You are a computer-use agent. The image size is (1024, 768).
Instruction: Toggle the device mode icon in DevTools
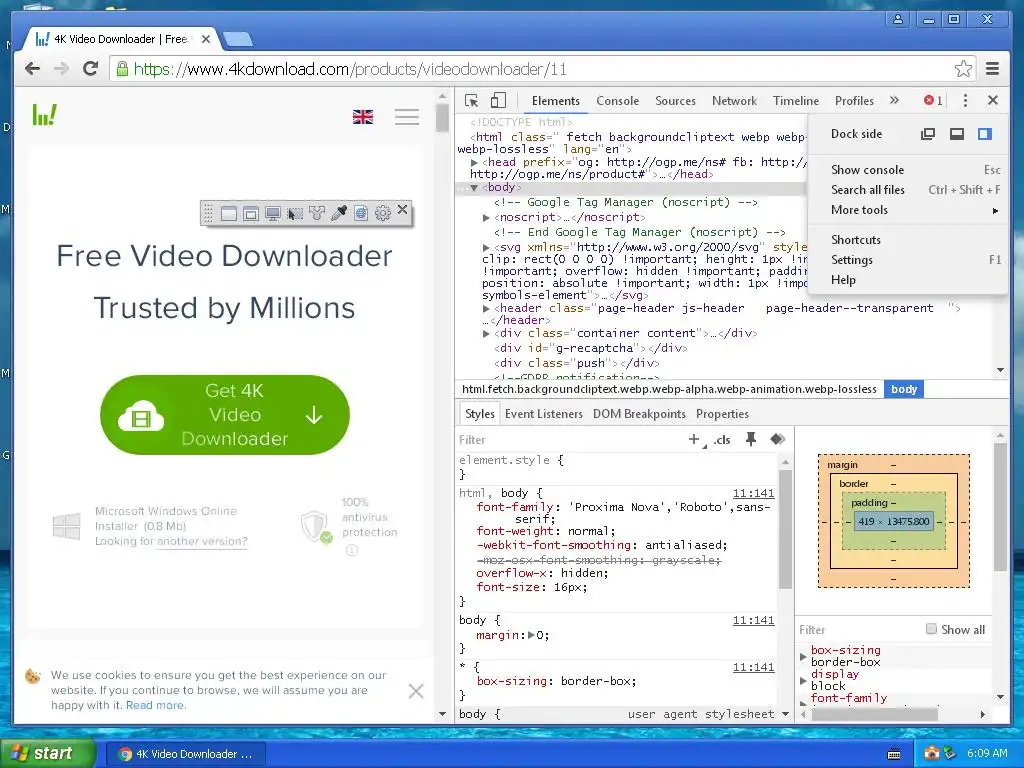coord(498,100)
